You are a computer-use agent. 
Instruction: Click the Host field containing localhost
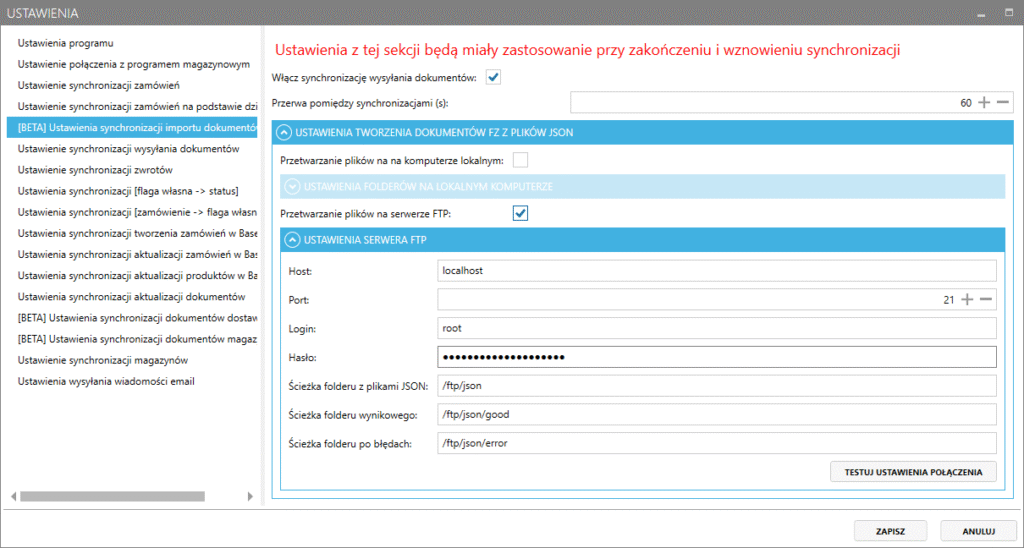[x=717, y=270]
